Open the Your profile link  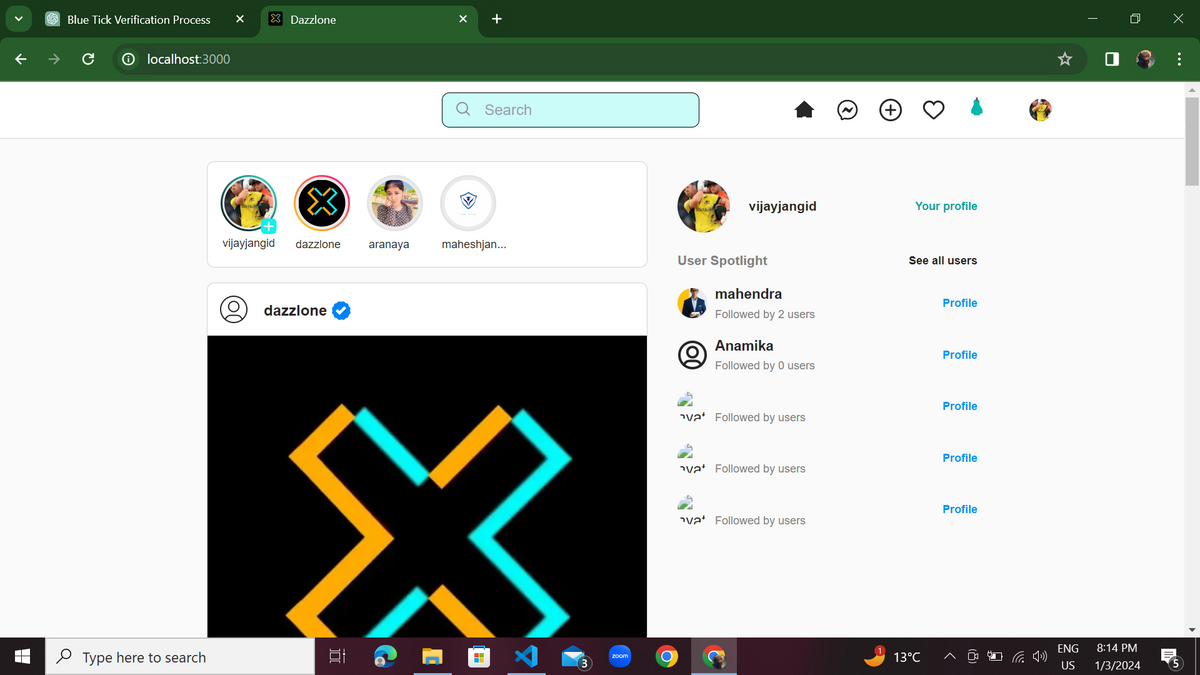click(x=945, y=206)
